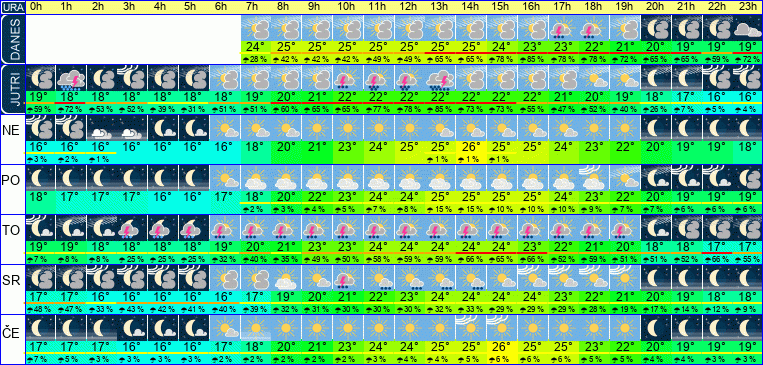Viewport: 763px width, 365px height.
Task: Open the JUTRI day row label
Action: tap(12, 89)
